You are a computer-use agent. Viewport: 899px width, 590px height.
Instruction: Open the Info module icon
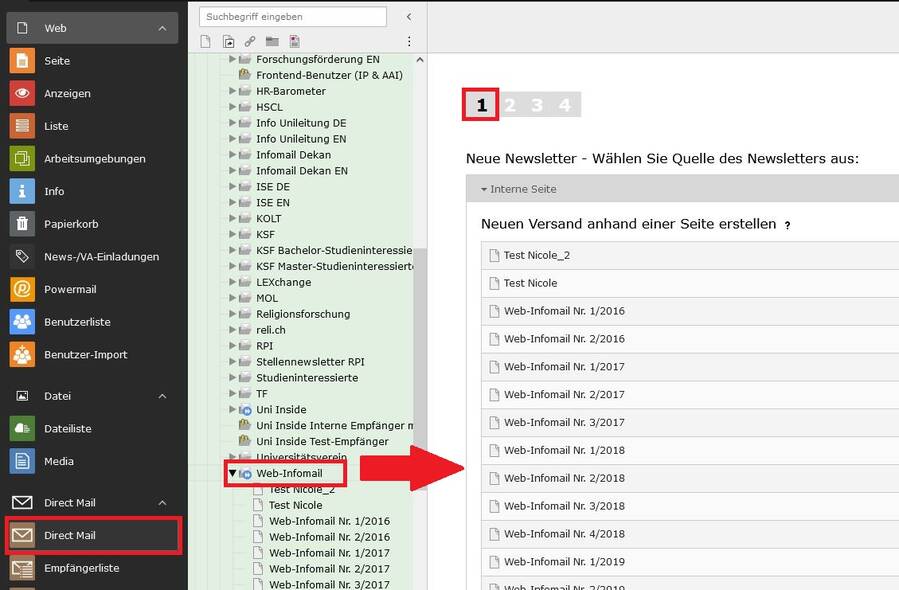(x=22, y=192)
